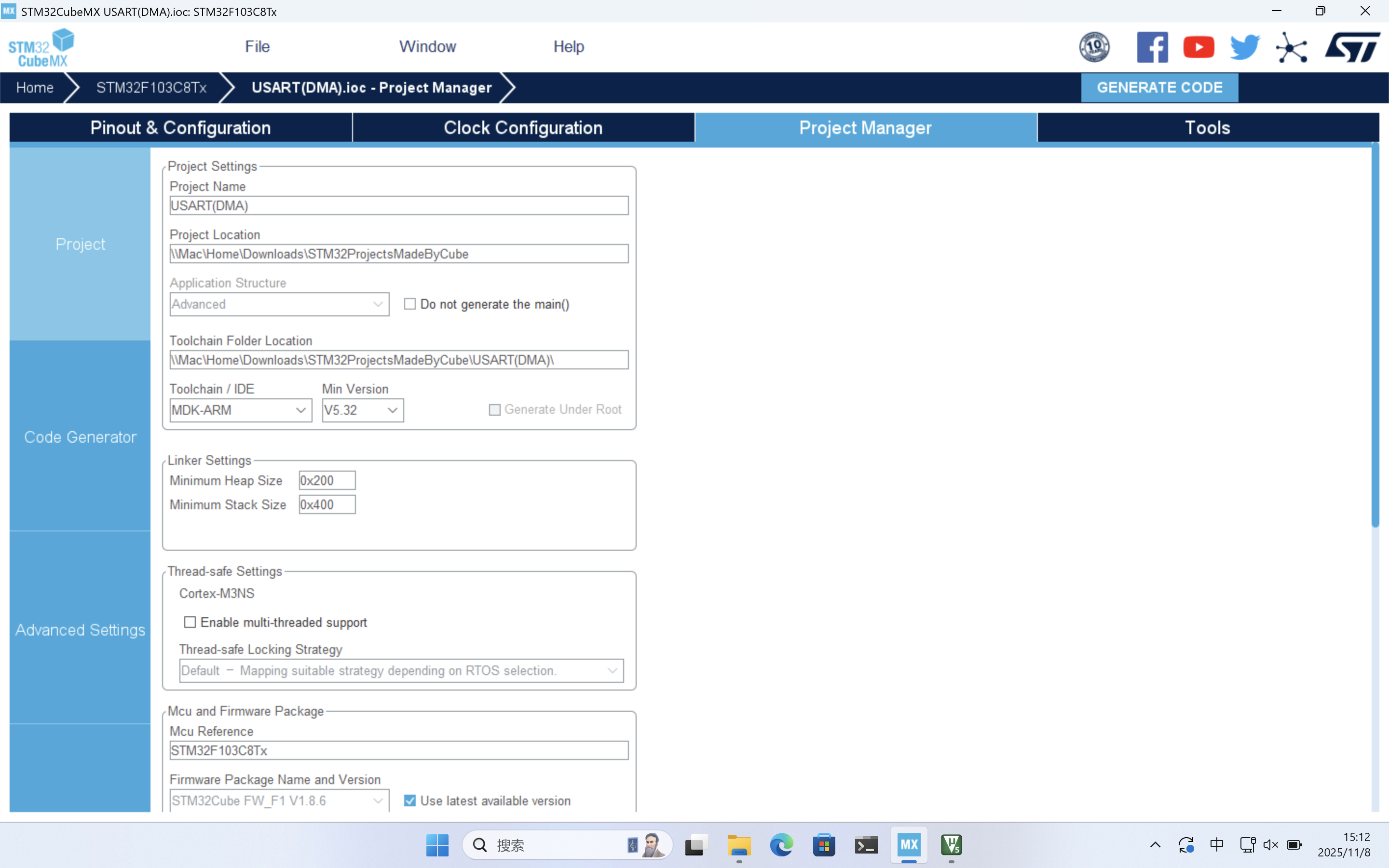Open the Code Generator side tab
The width and height of the screenshot is (1389, 868).
click(81, 437)
